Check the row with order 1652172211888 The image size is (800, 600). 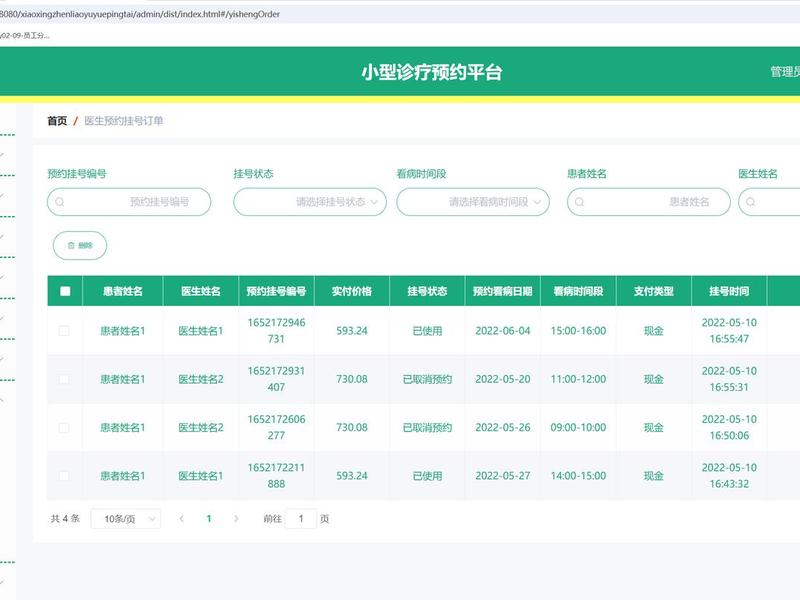(64, 476)
